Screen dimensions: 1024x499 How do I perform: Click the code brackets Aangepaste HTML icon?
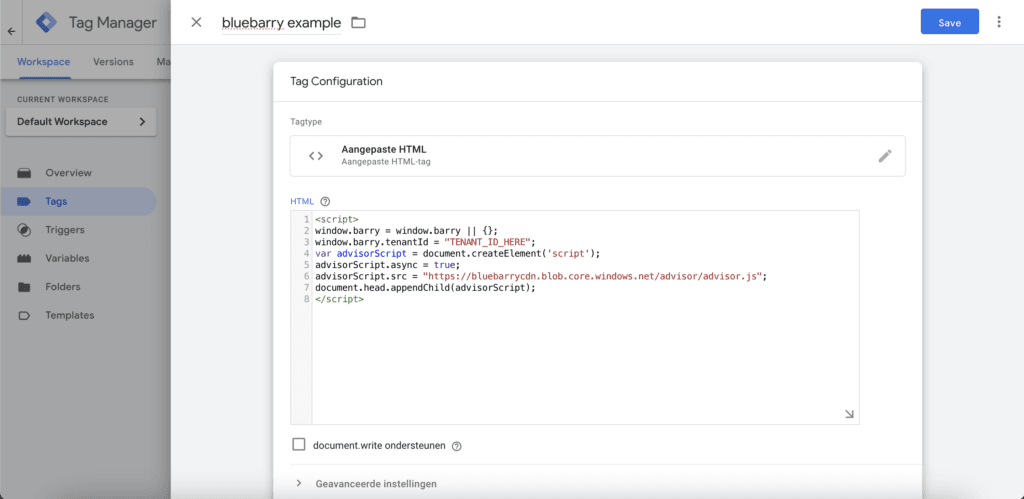316,156
